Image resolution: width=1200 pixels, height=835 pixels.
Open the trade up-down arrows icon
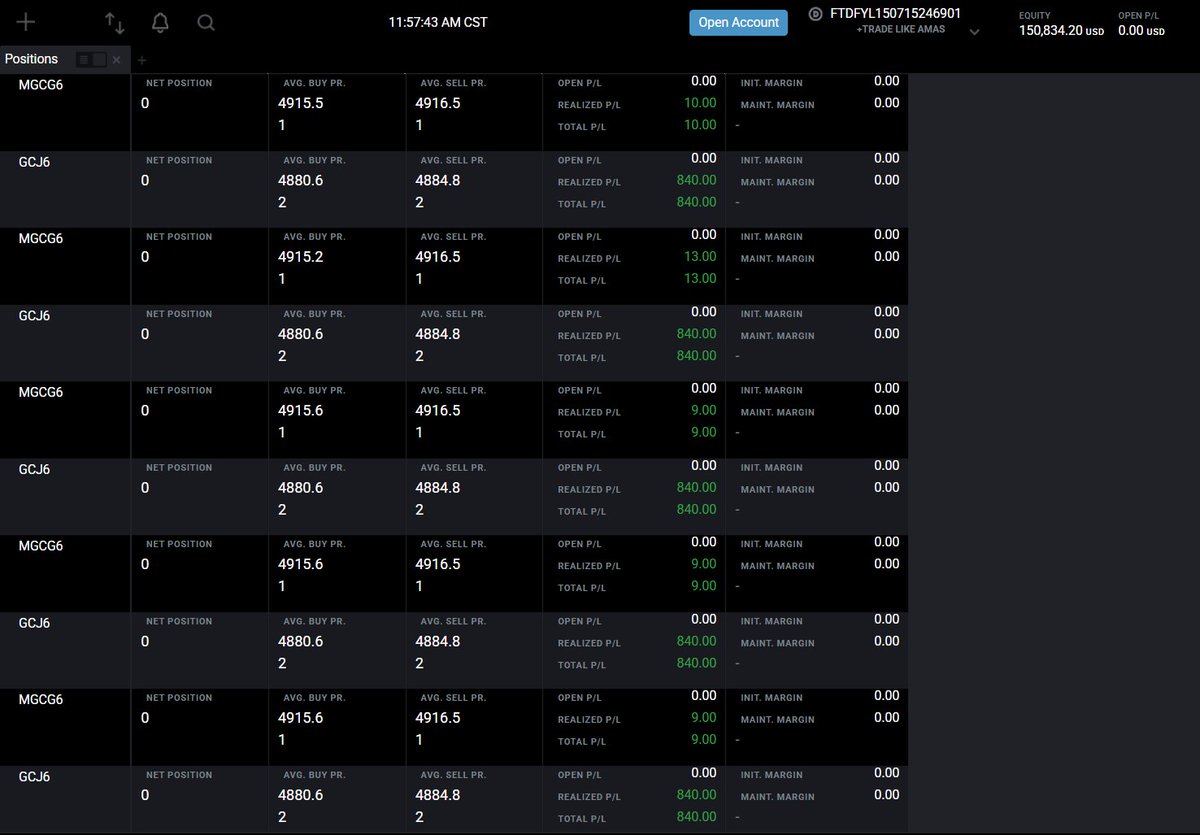click(115, 23)
